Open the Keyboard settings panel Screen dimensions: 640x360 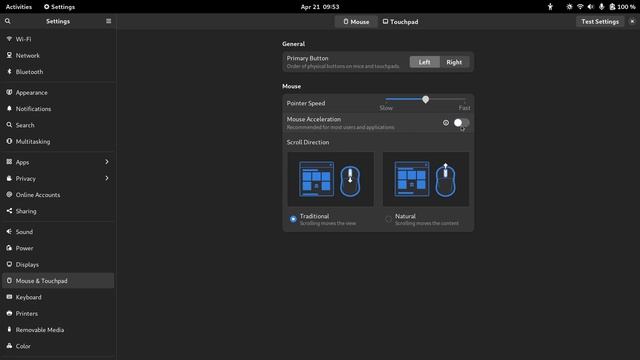pos(58,297)
